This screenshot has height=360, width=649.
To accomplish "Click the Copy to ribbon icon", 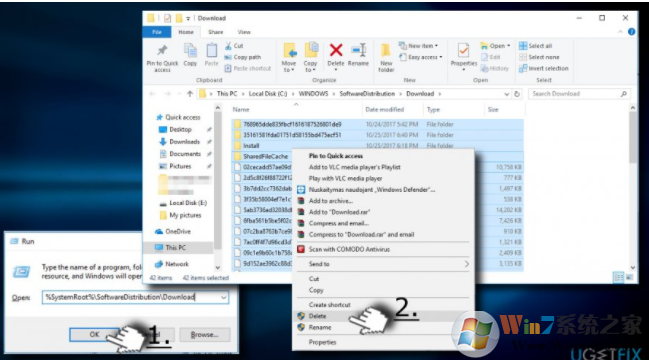I will [310, 50].
